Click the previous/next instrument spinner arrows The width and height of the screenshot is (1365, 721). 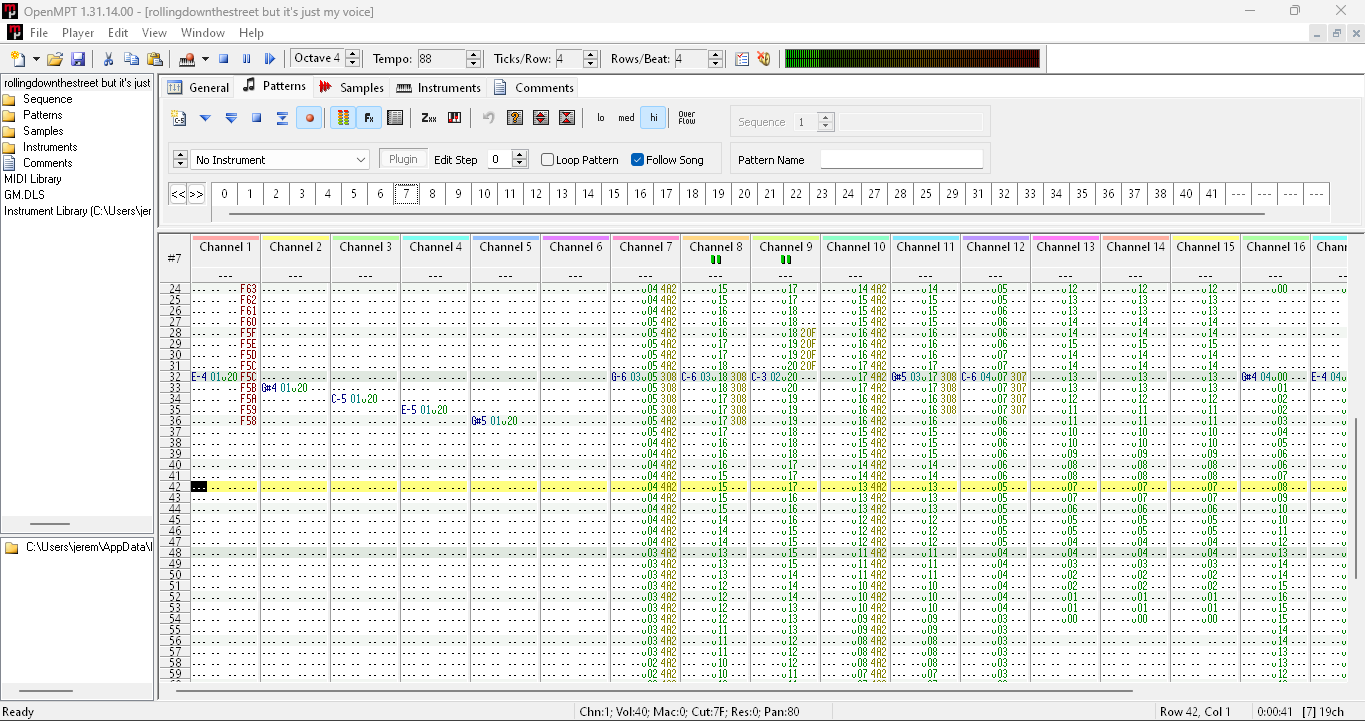click(180, 159)
